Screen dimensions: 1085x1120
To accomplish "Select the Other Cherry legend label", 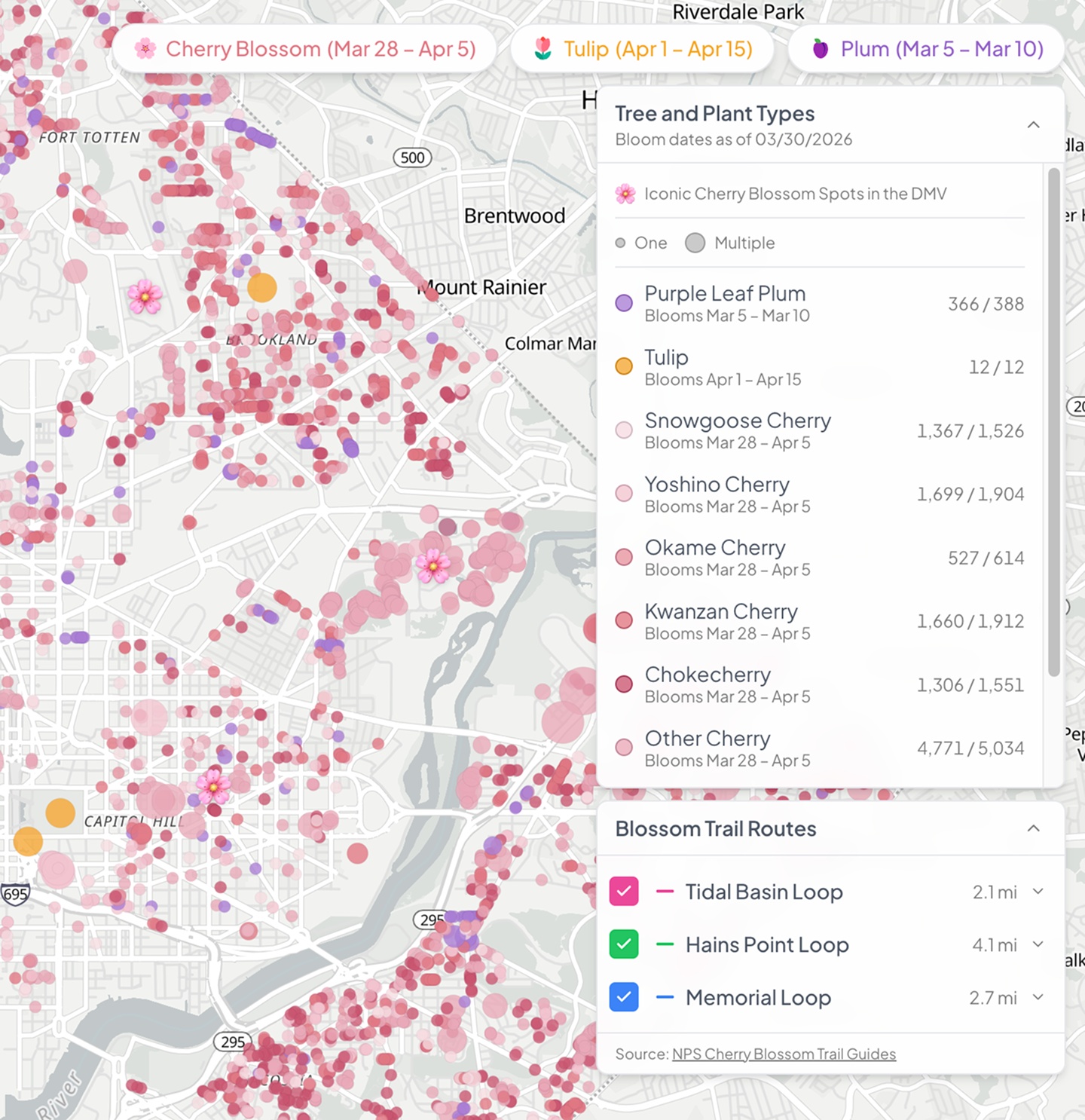I will [x=708, y=738].
